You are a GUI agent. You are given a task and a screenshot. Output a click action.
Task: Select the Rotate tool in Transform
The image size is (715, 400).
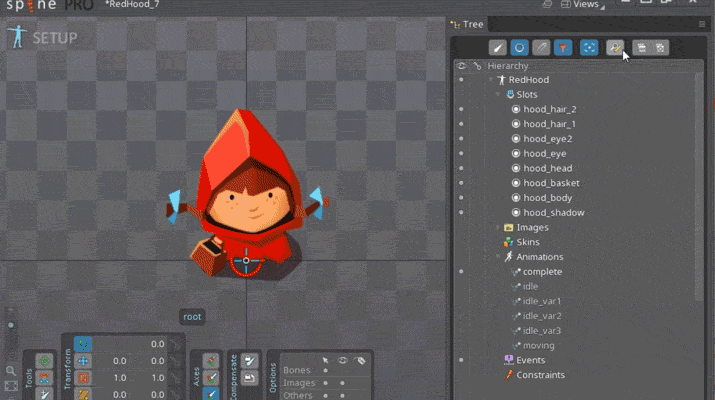(x=83, y=344)
